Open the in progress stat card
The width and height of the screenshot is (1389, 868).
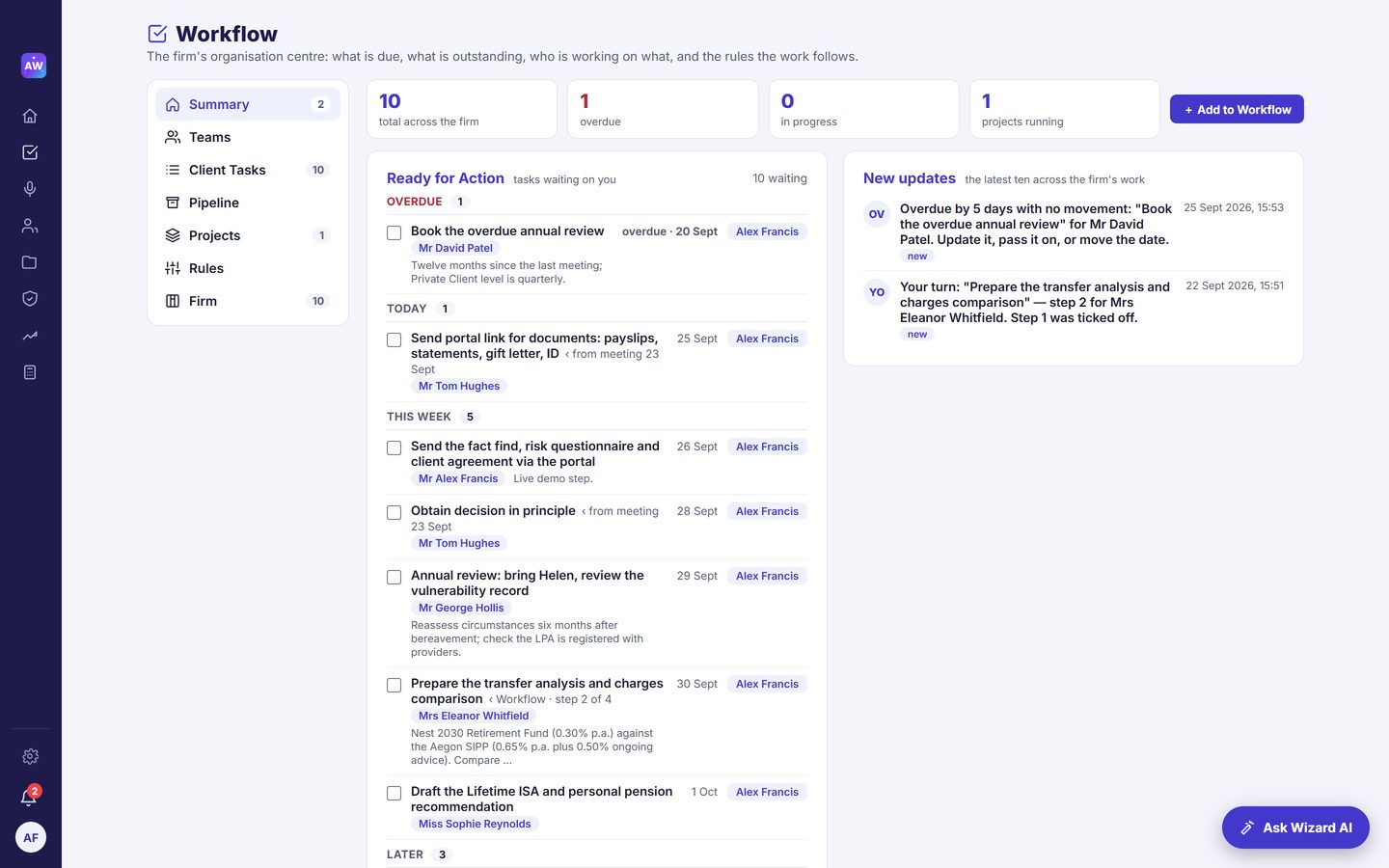coord(864,109)
